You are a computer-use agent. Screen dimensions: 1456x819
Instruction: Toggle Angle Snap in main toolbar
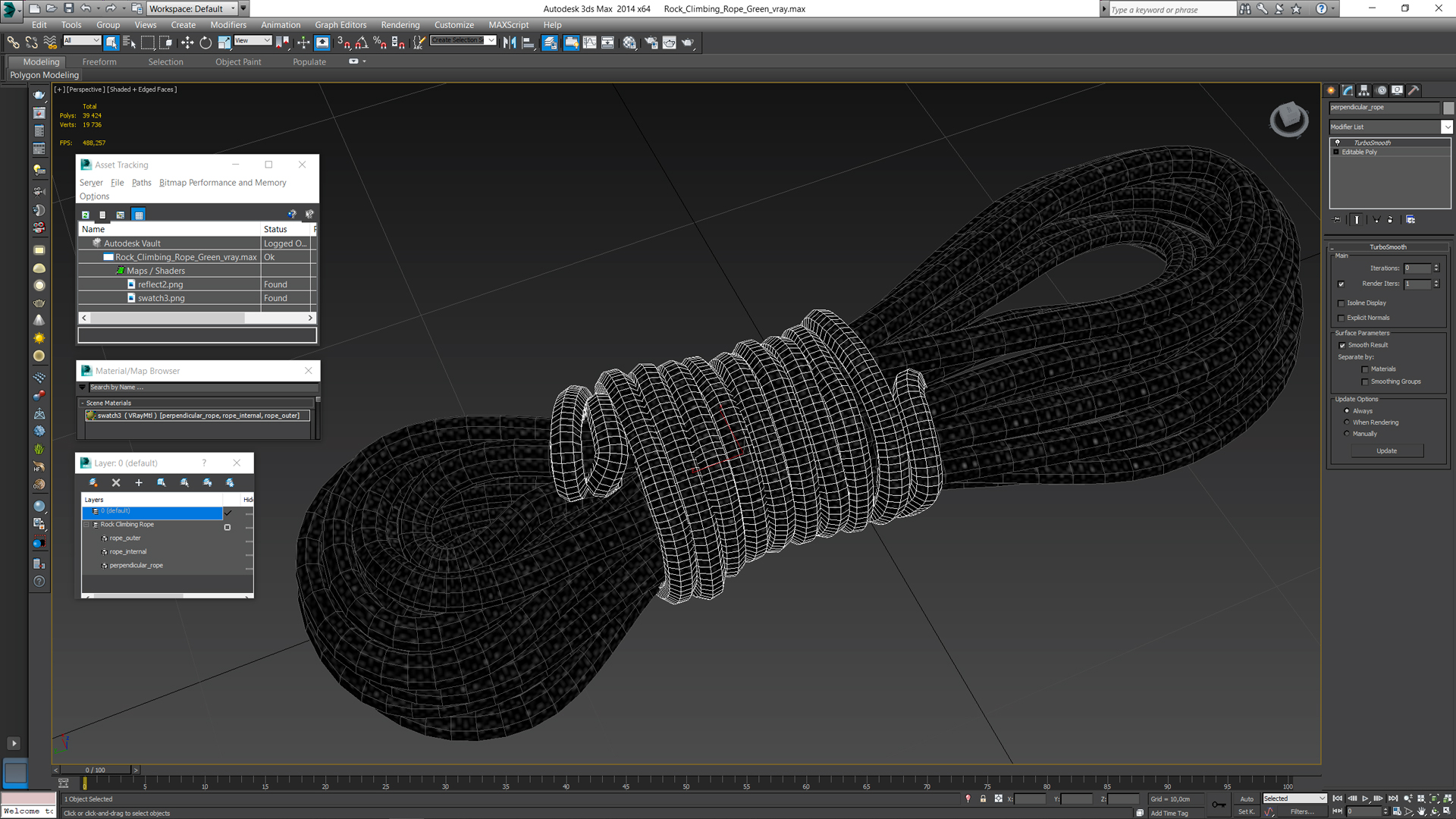pyautogui.click(x=362, y=43)
